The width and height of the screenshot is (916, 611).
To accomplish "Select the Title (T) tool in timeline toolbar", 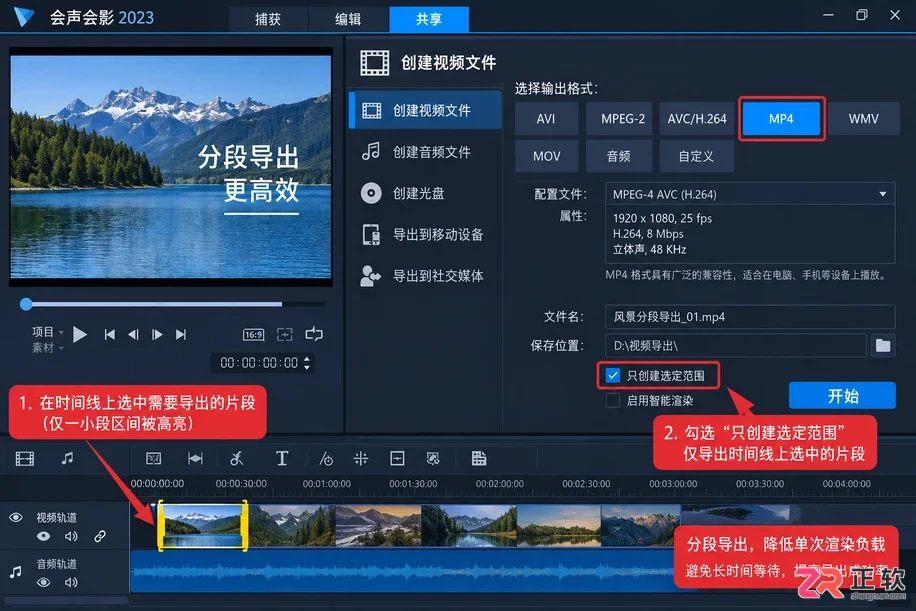I will point(282,459).
